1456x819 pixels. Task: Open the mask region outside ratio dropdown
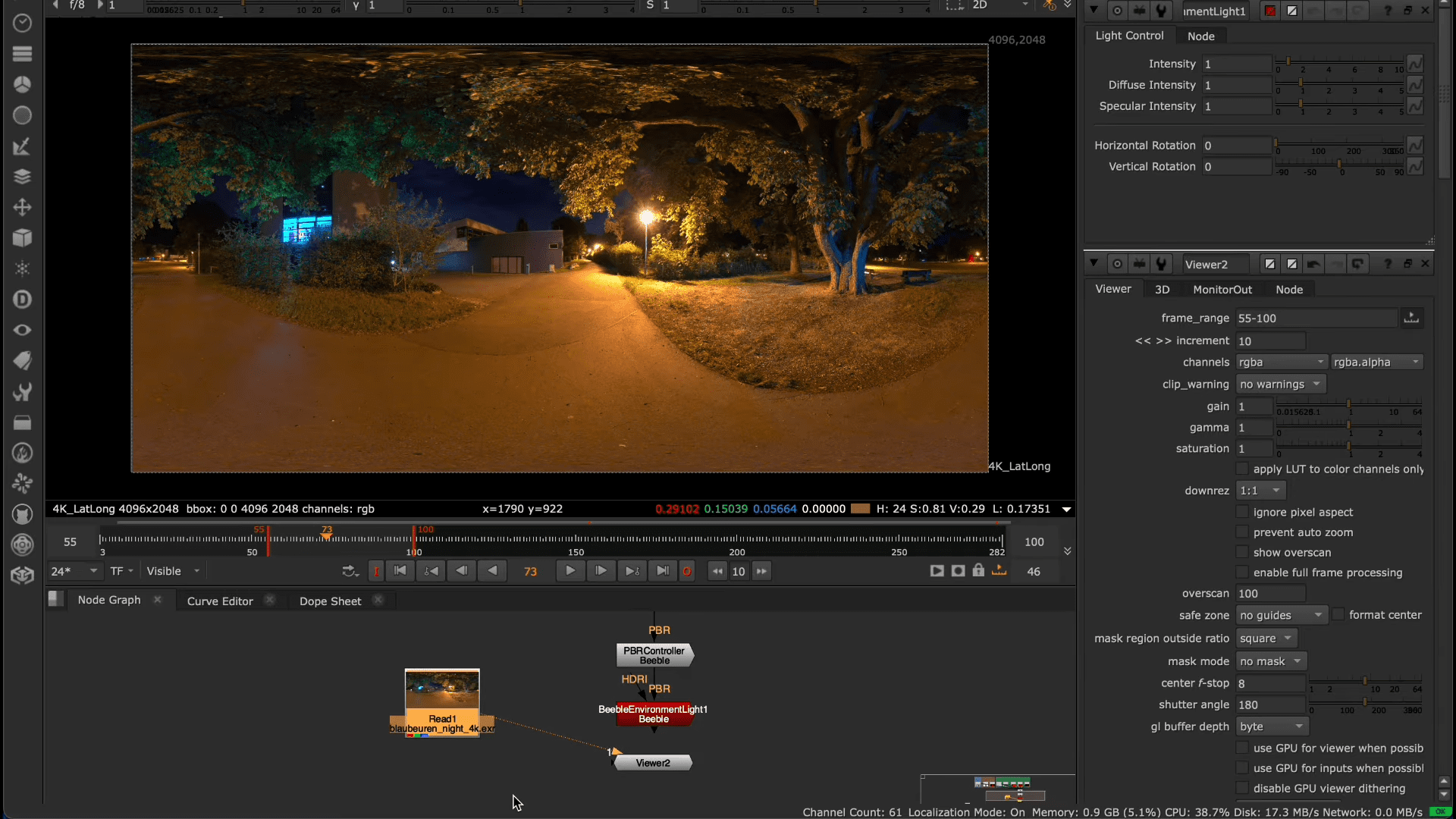(1266, 638)
